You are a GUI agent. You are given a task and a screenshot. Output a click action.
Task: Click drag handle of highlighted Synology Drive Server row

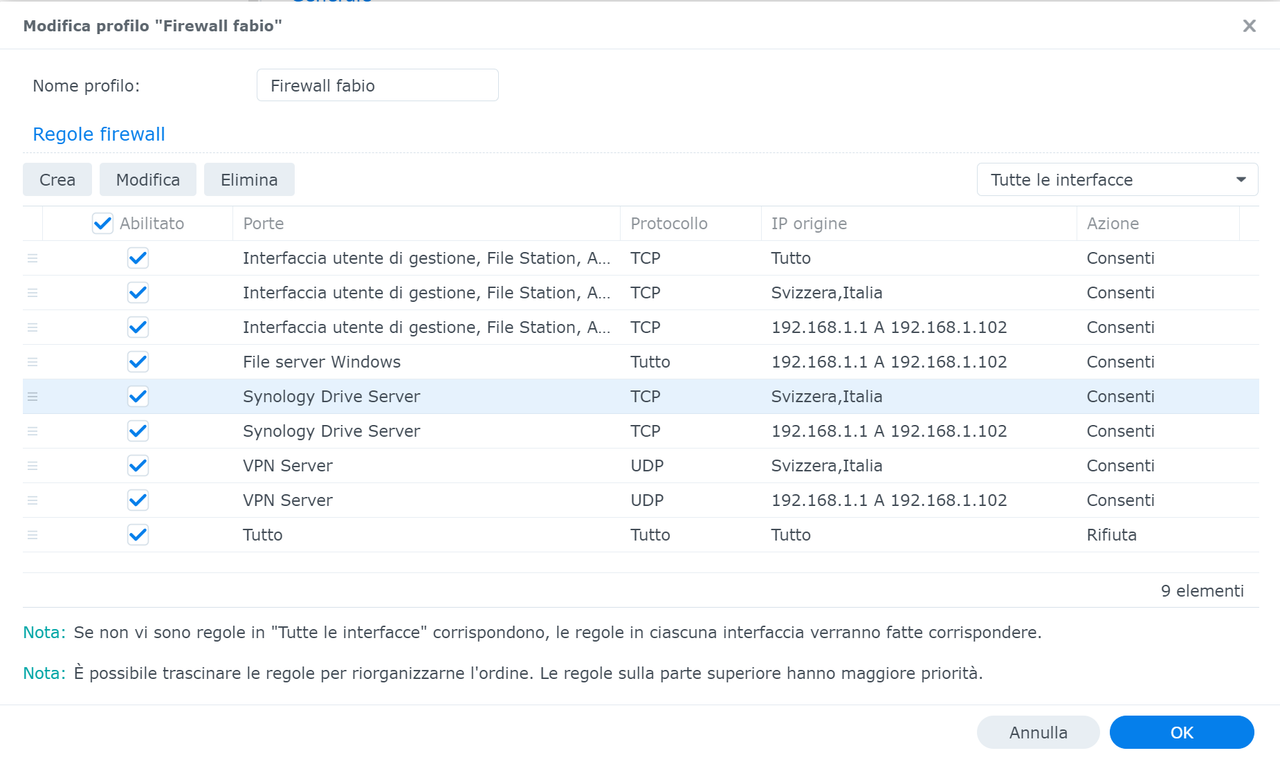32,397
